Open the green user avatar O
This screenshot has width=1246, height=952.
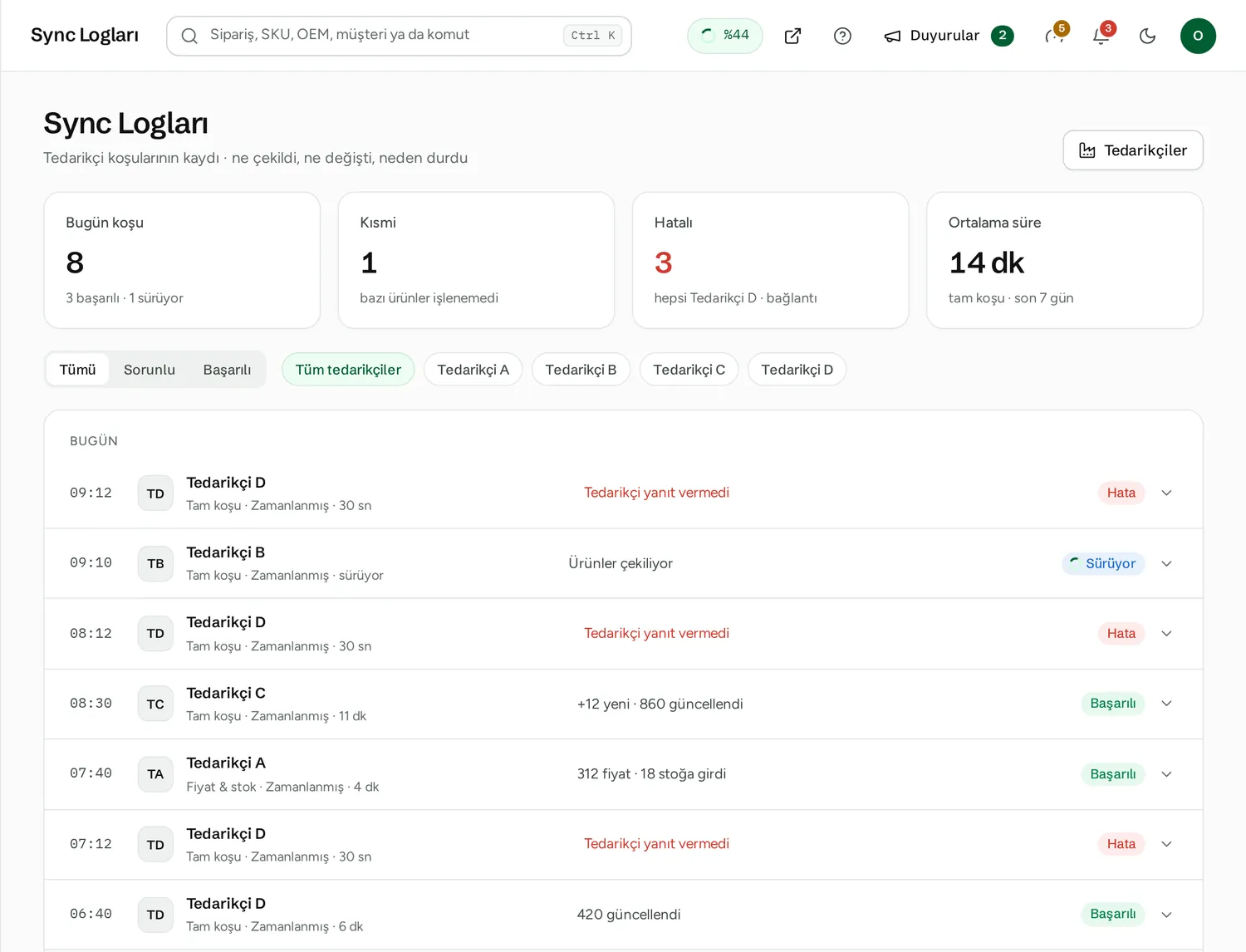tap(1198, 36)
